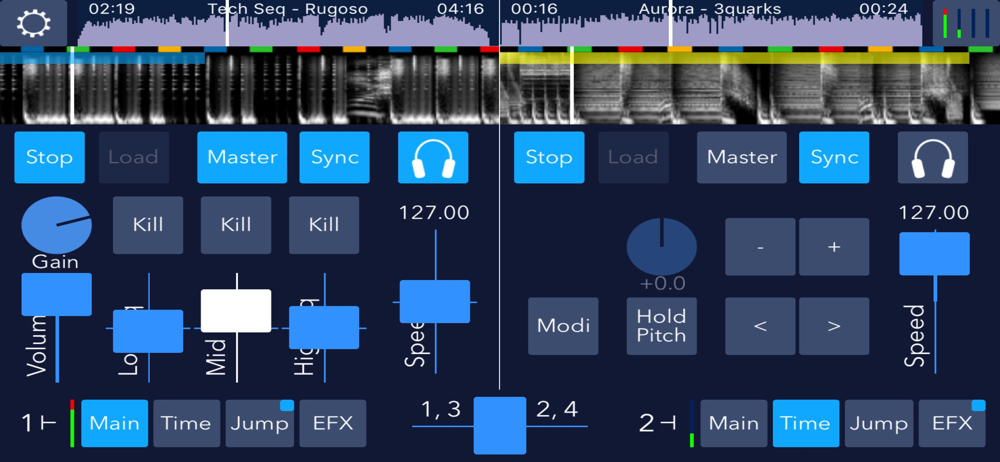Toggle the Low band Kill button
This screenshot has height=462, width=1000.
coord(148,225)
